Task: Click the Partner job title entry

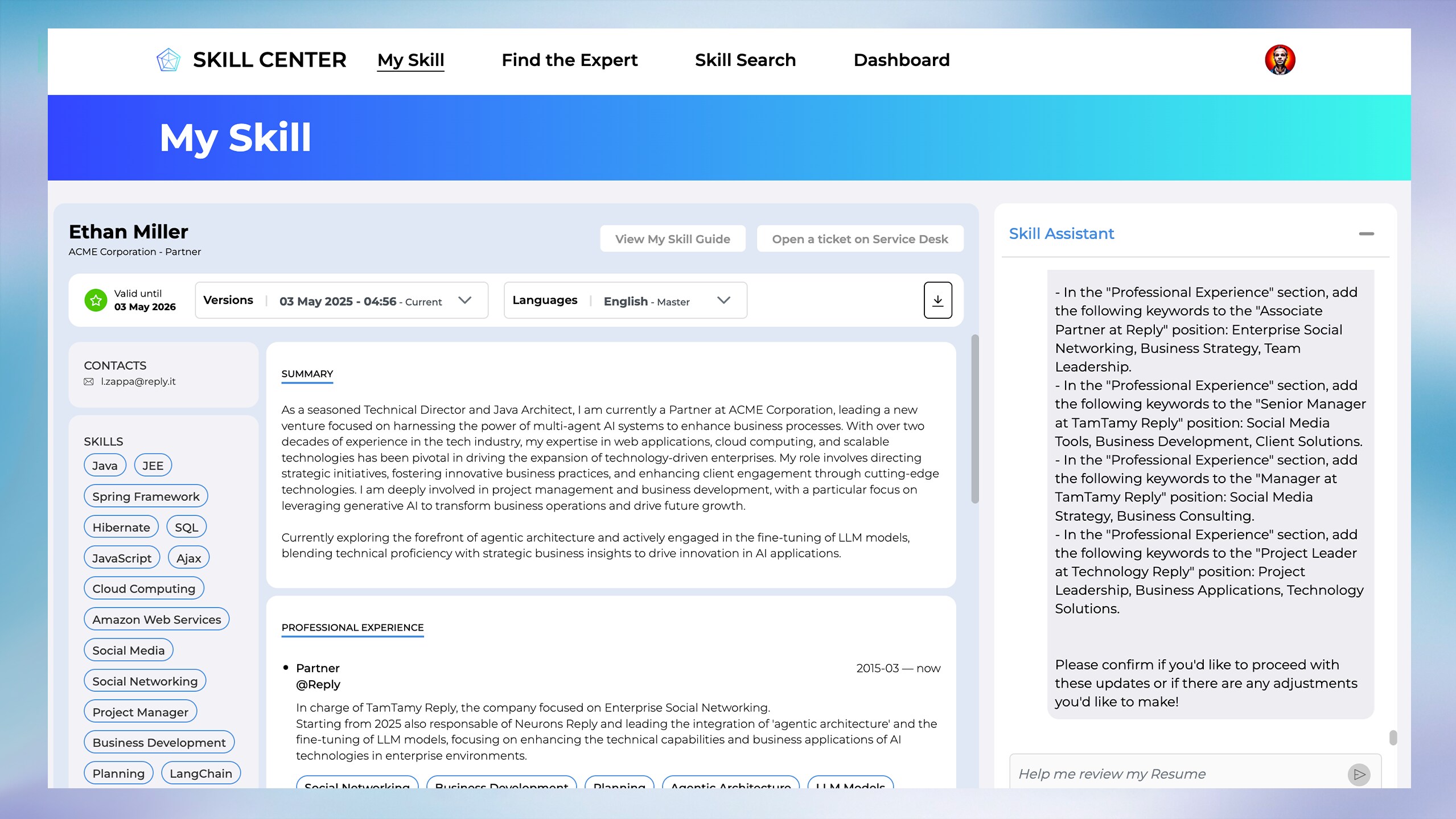Action: [x=318, y=668]
